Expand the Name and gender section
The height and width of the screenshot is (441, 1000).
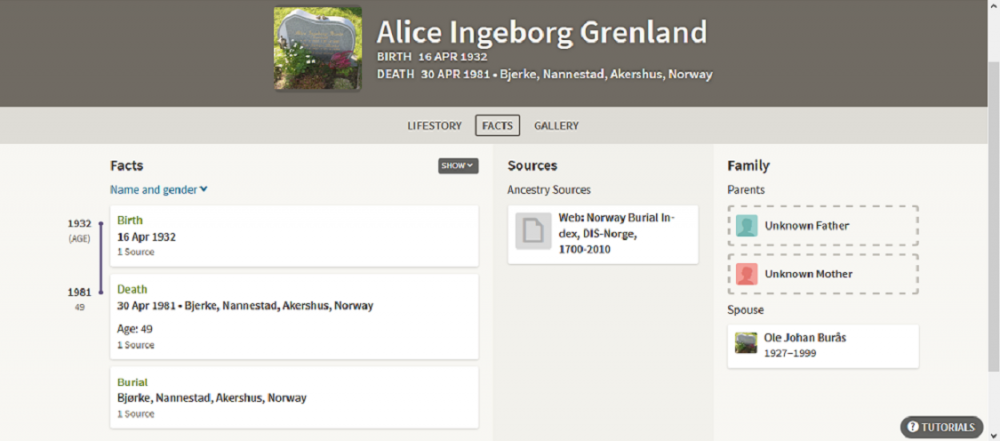click(159, 190)
